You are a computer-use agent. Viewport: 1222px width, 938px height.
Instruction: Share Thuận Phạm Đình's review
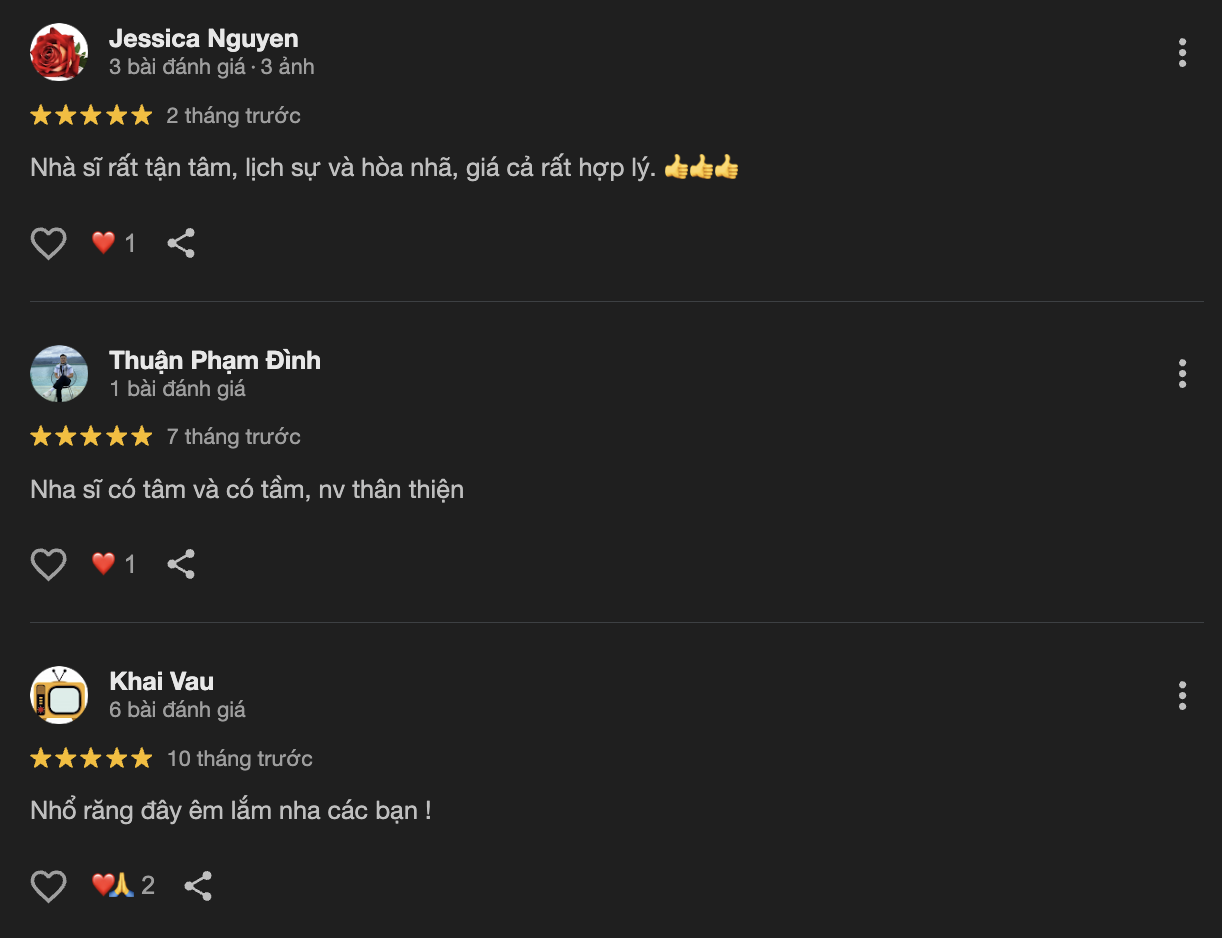pyautogui.click(x=181, y=564)
